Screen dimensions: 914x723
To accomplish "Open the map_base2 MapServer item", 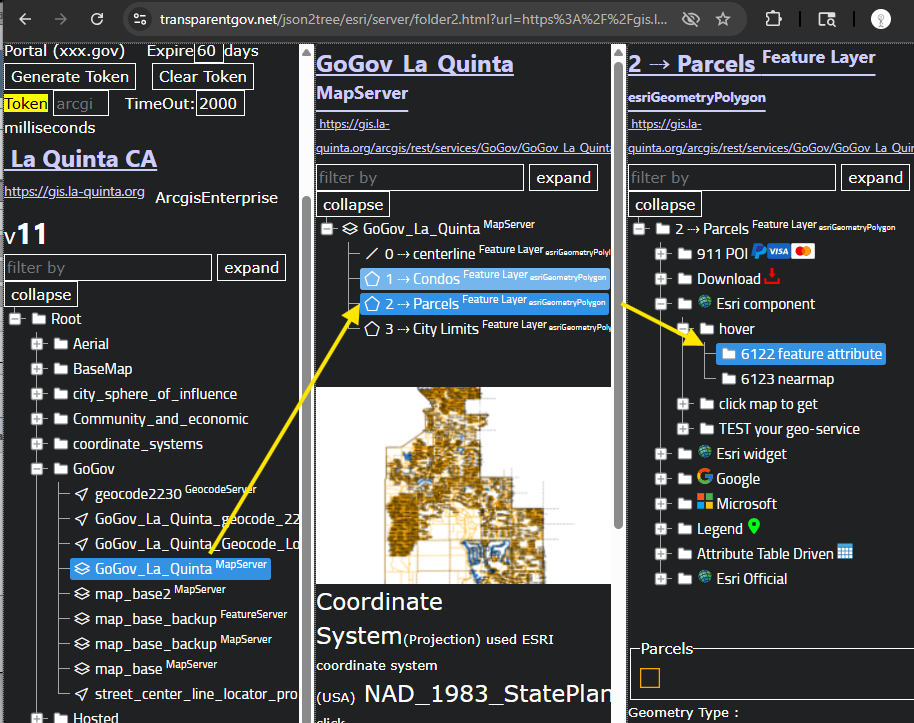I will point(132,594).
